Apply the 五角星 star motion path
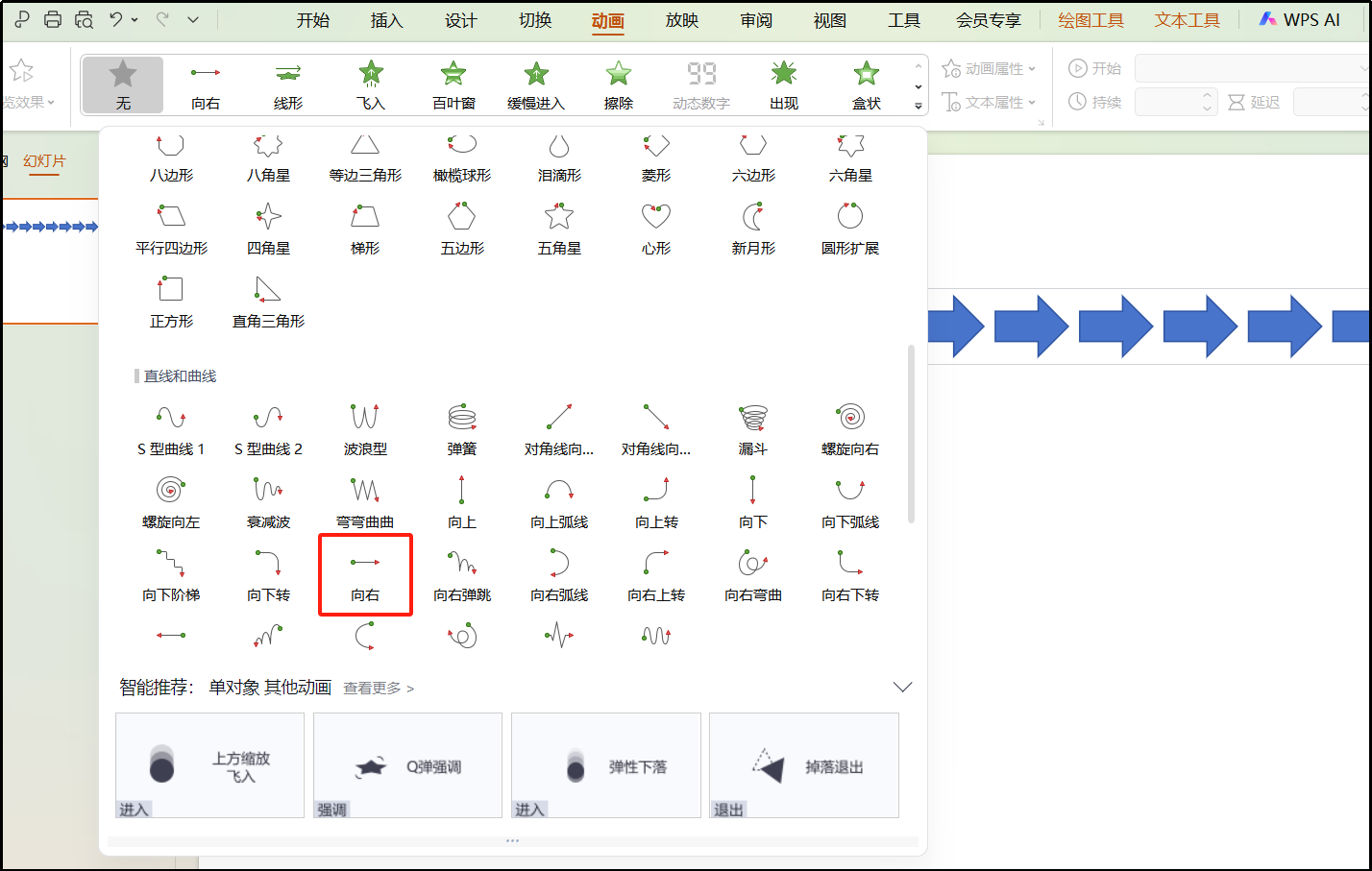1372x871 pixels. 558,228
